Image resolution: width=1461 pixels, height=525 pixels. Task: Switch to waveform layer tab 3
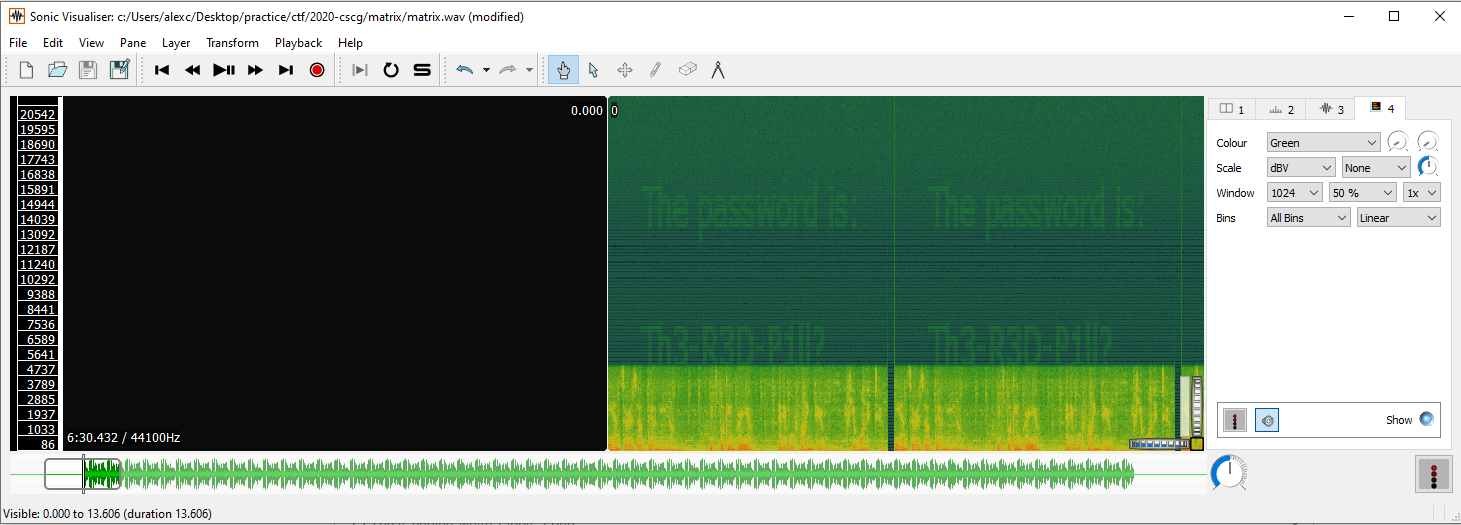[1332, 109]
